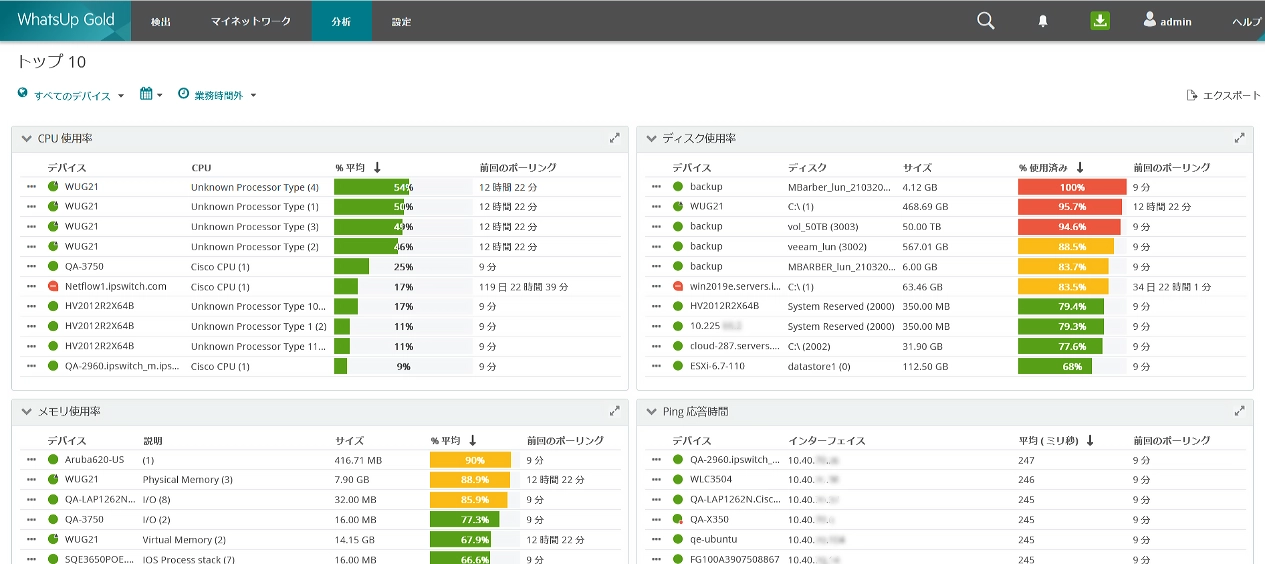Open the calendar date range dropdown
The image size is (1265, 564).
click(x=151, y=94)
